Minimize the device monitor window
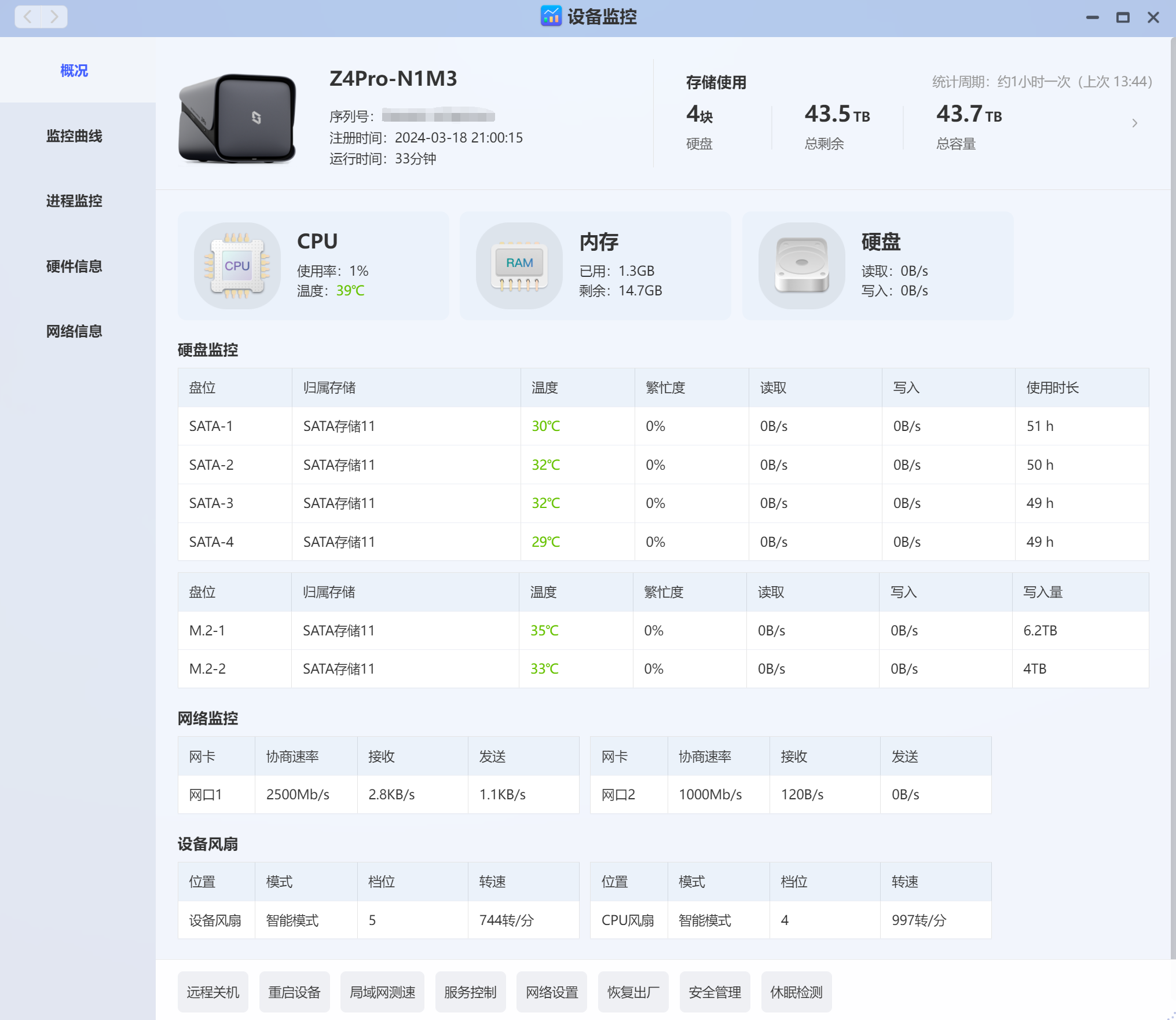1176x1020 pixels. point(1092,17)
